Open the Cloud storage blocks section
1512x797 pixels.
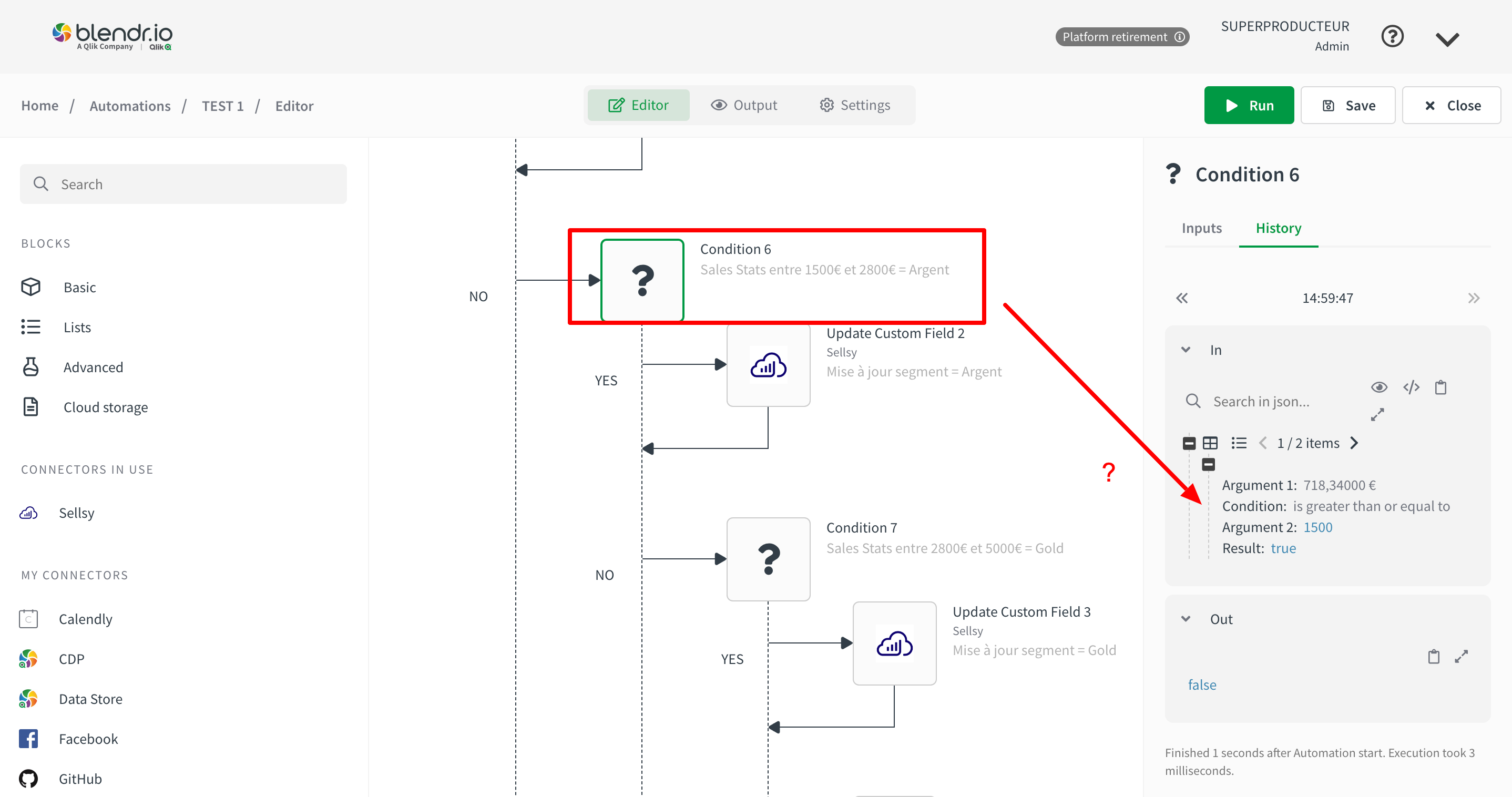click(x=106, y=407)
